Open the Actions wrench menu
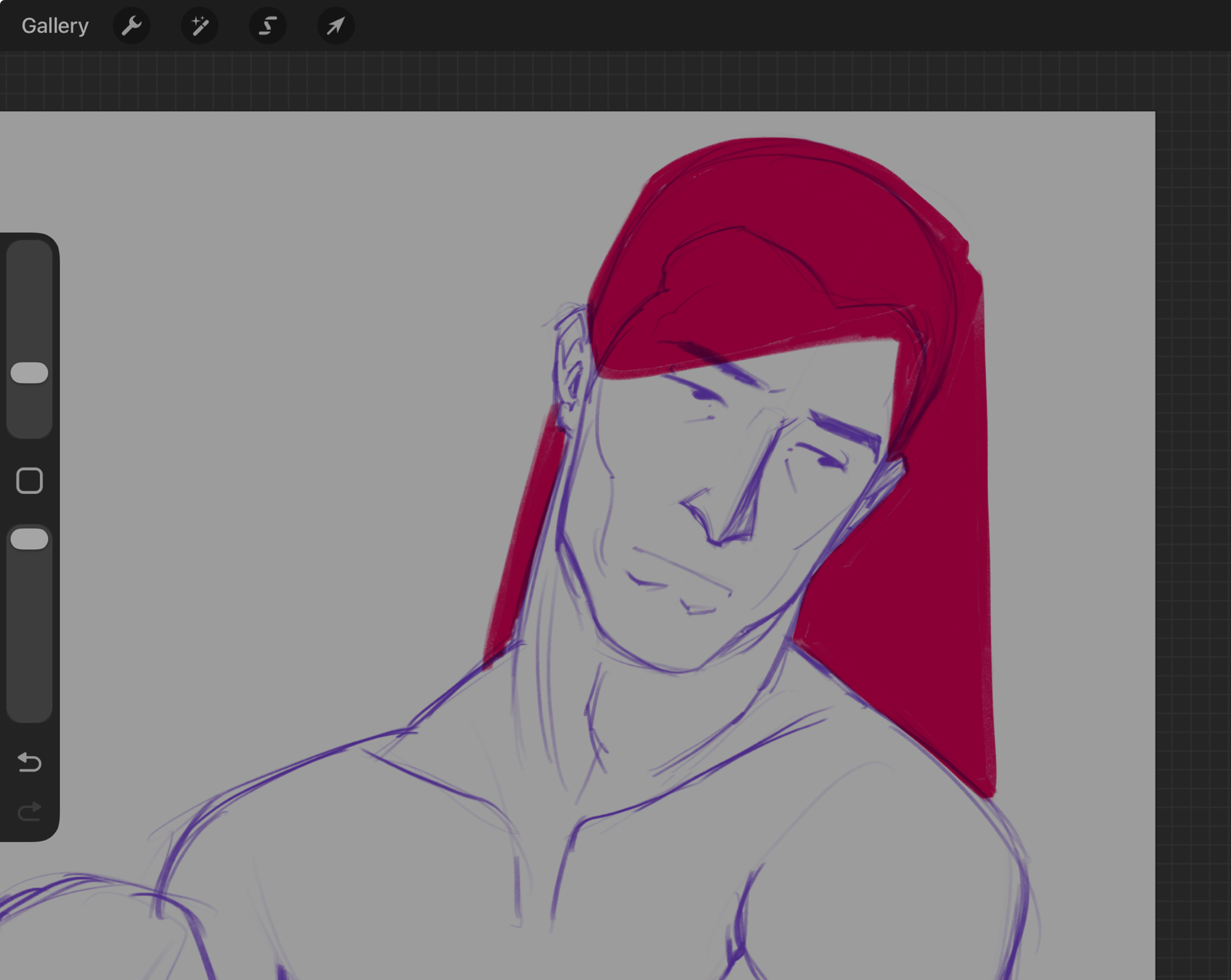The height and width of the screenshot is (980, 1231). pos(131,26)
